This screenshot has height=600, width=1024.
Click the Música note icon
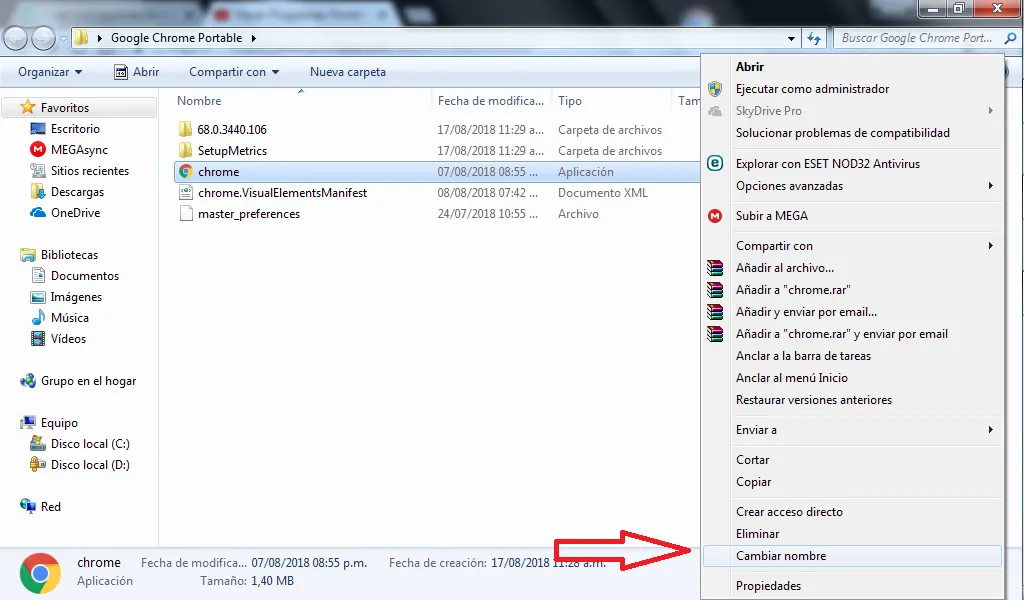(38, 317)
